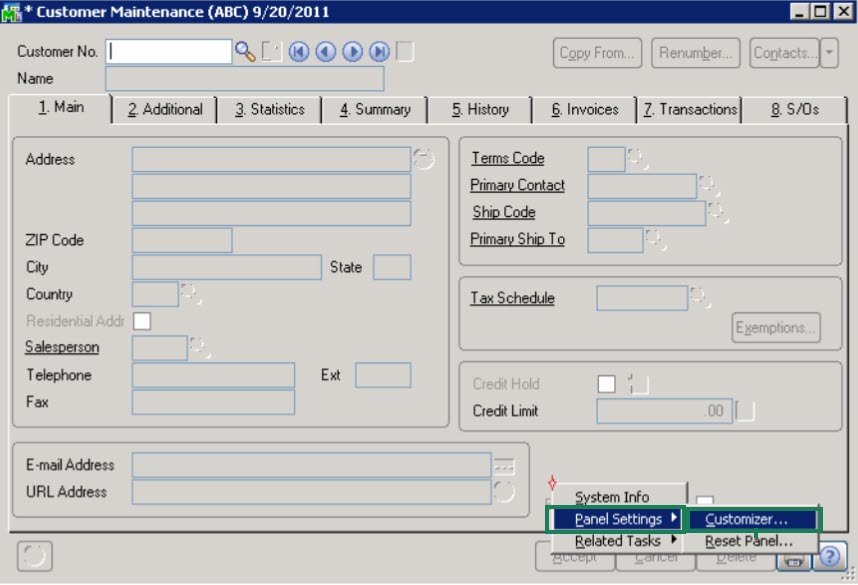The image size is (858, 585).
Task: Open help with the question mark icon
Action: click(x=832, y=558)
